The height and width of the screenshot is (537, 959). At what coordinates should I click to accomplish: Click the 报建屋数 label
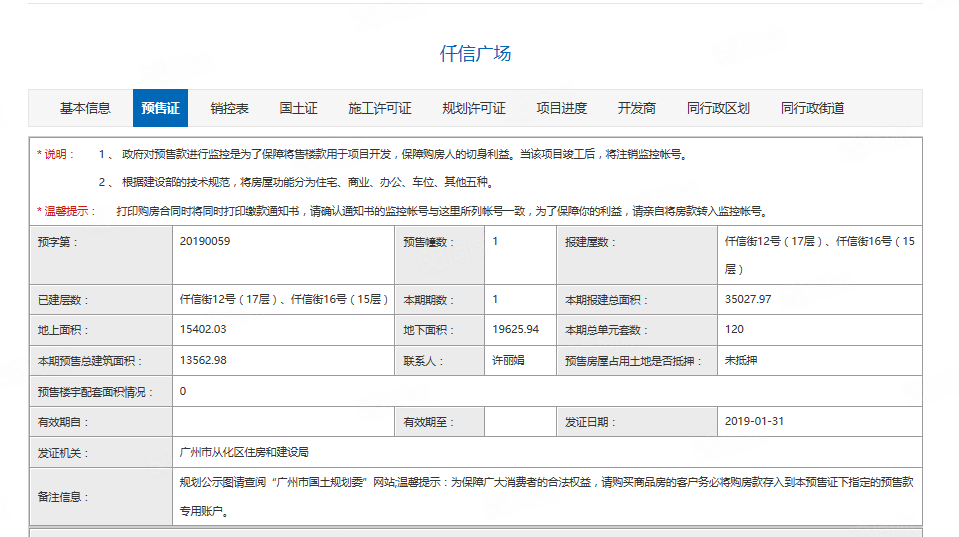pos(590,242)
